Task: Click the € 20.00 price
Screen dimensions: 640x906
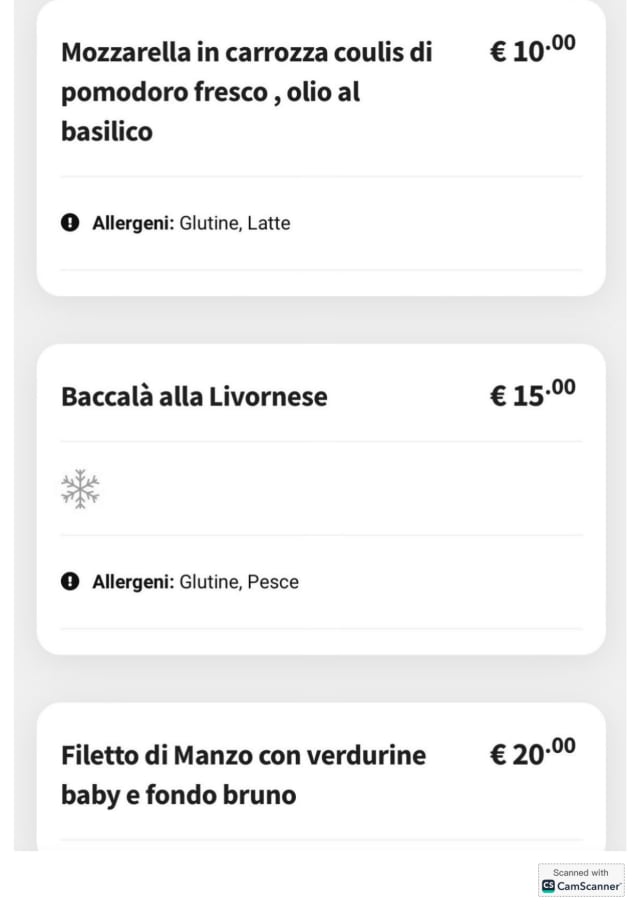Action: tap(532, 752)
